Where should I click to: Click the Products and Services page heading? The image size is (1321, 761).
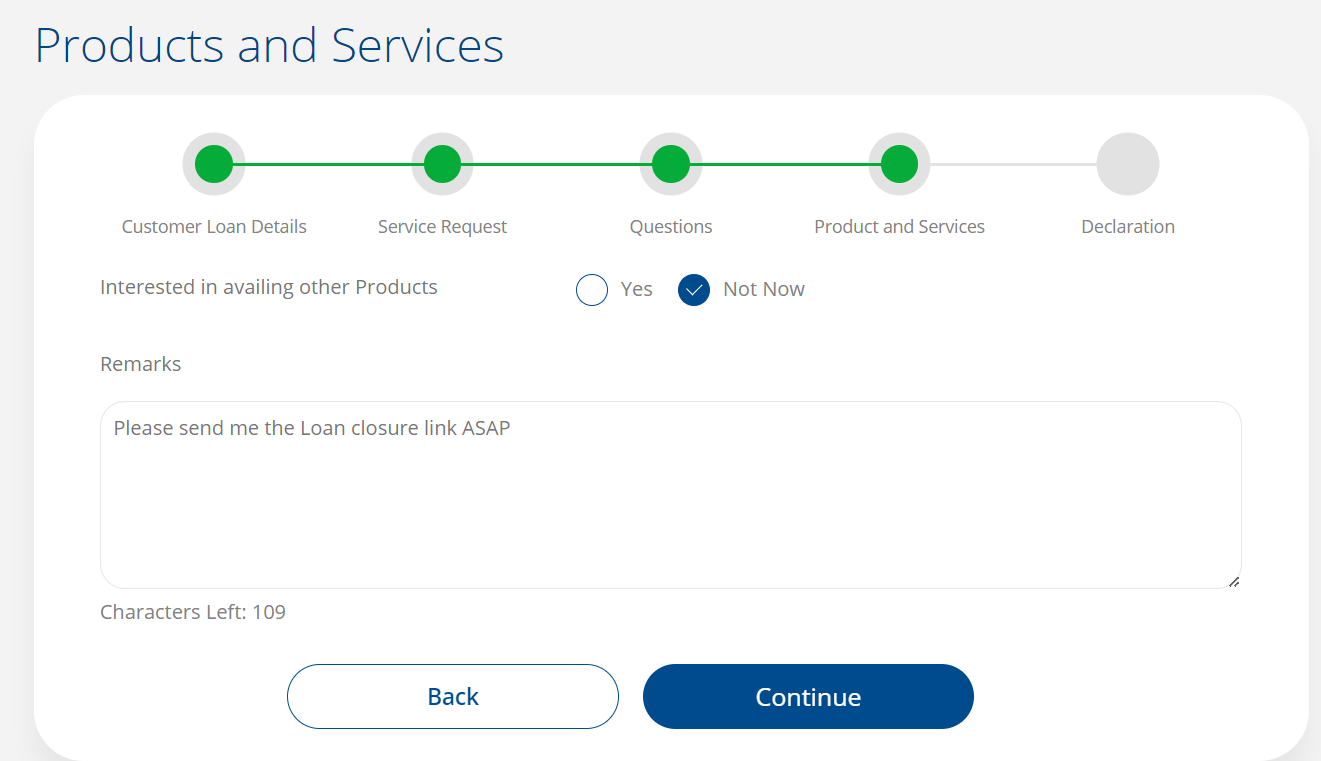[269, 46]
